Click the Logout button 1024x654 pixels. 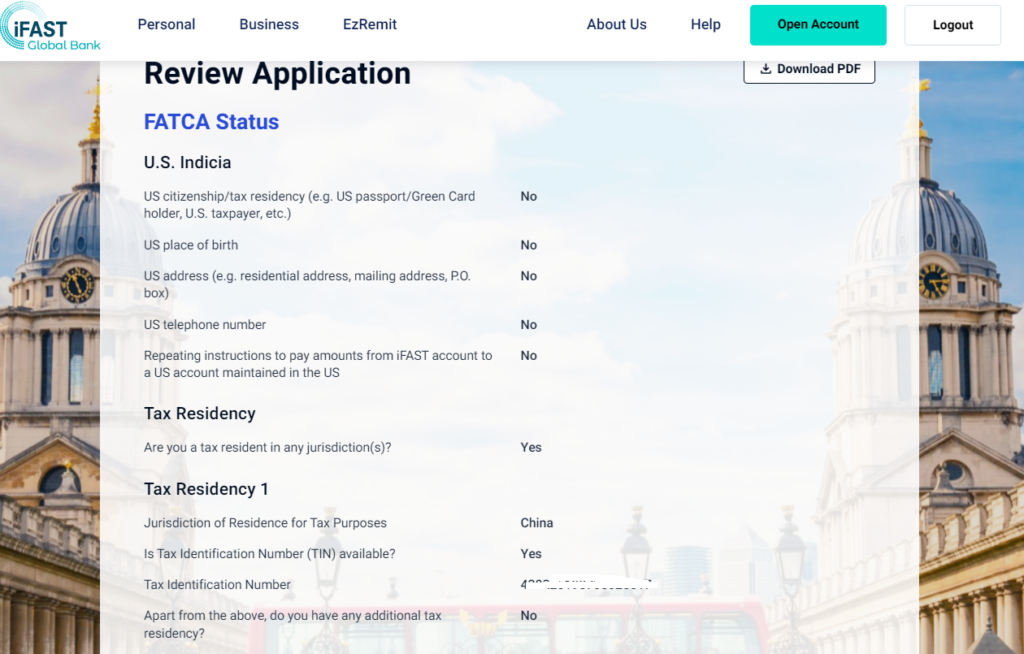click(952, 26)
